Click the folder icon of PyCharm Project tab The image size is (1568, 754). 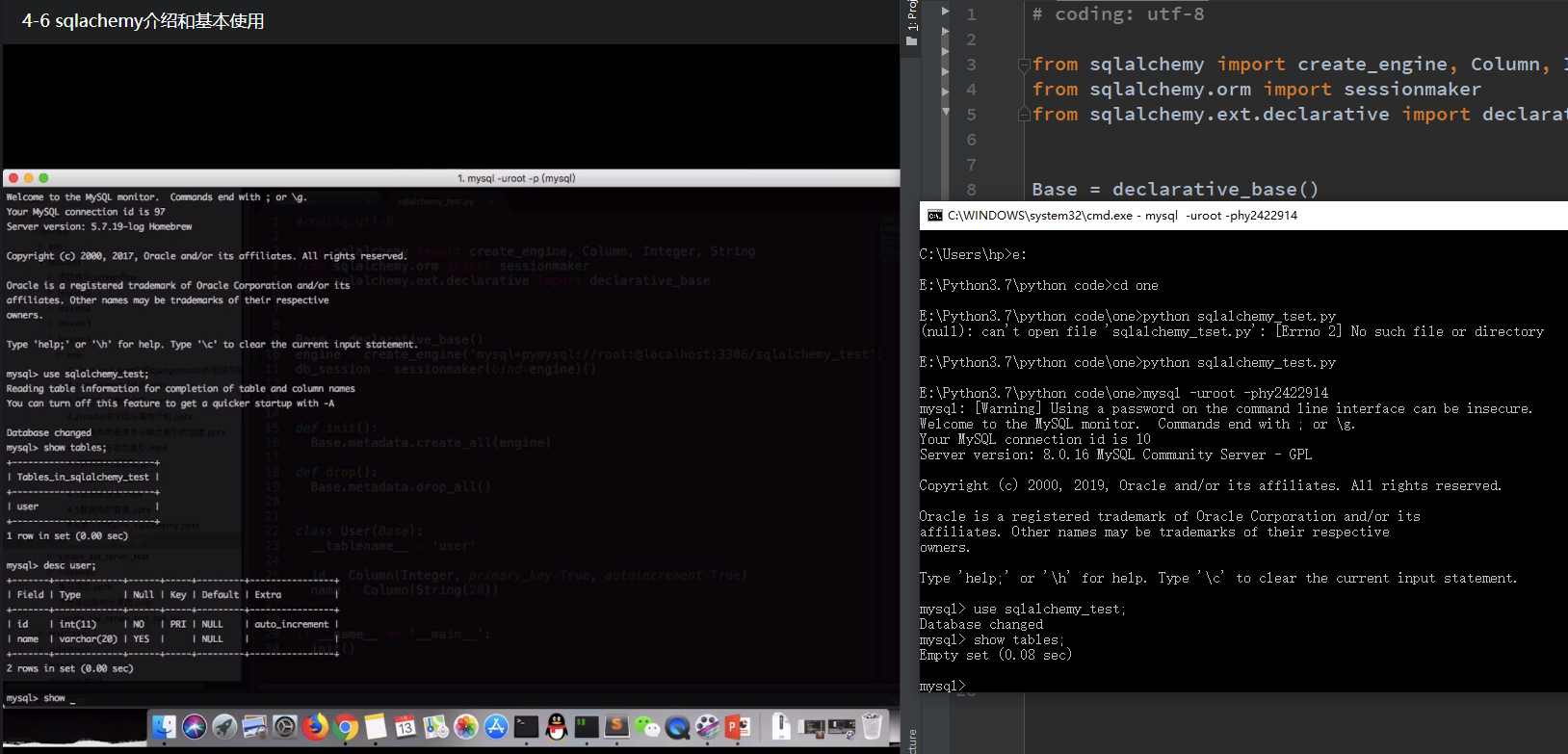911,41
